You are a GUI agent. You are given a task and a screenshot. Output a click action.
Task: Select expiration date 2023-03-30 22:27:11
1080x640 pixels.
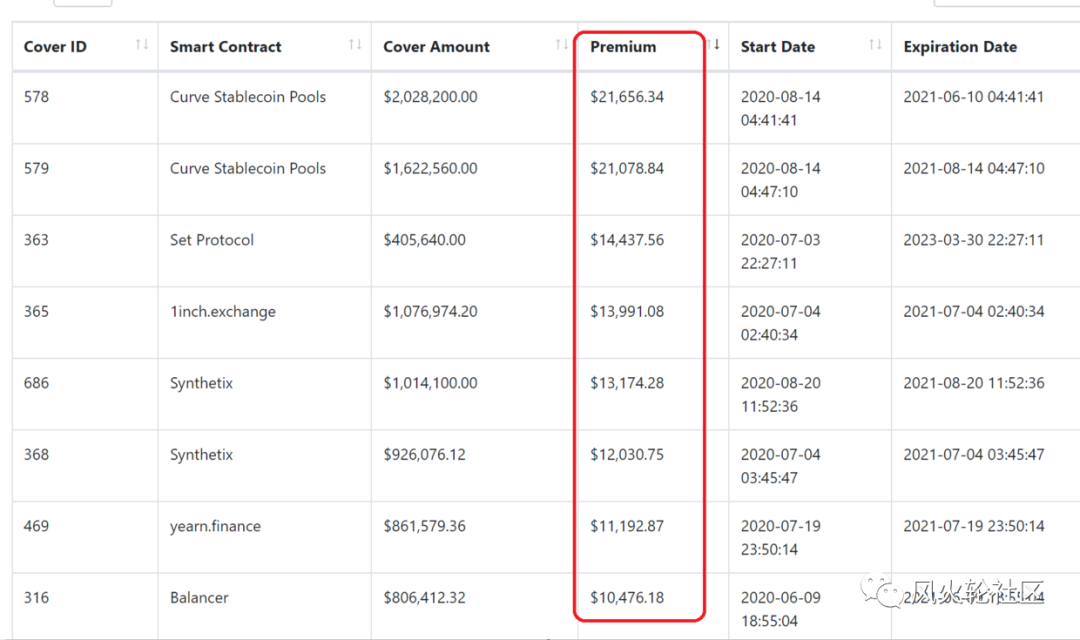click(x=974, y=240)
